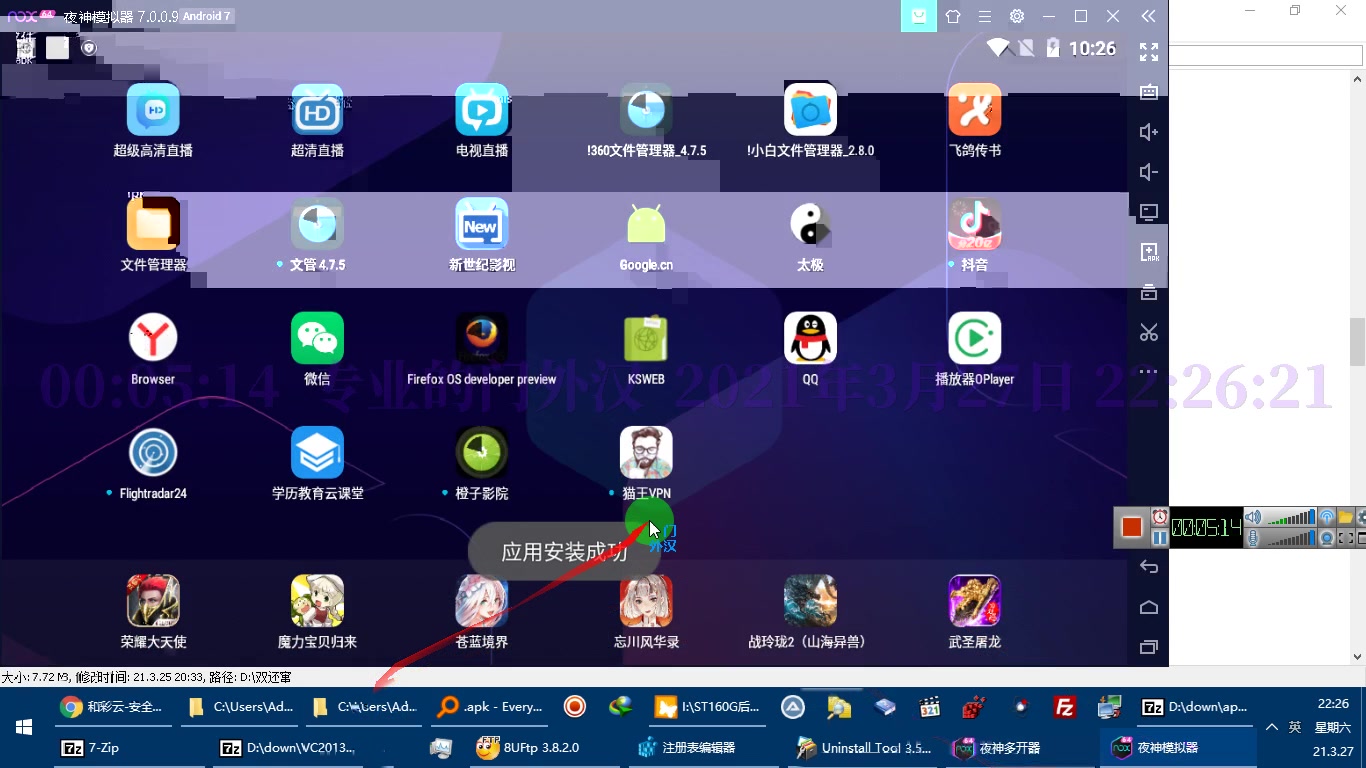This screenshot has width=1366, height=768.
Task: Tap the Android home button
Action: click(x=1149, y=607)
